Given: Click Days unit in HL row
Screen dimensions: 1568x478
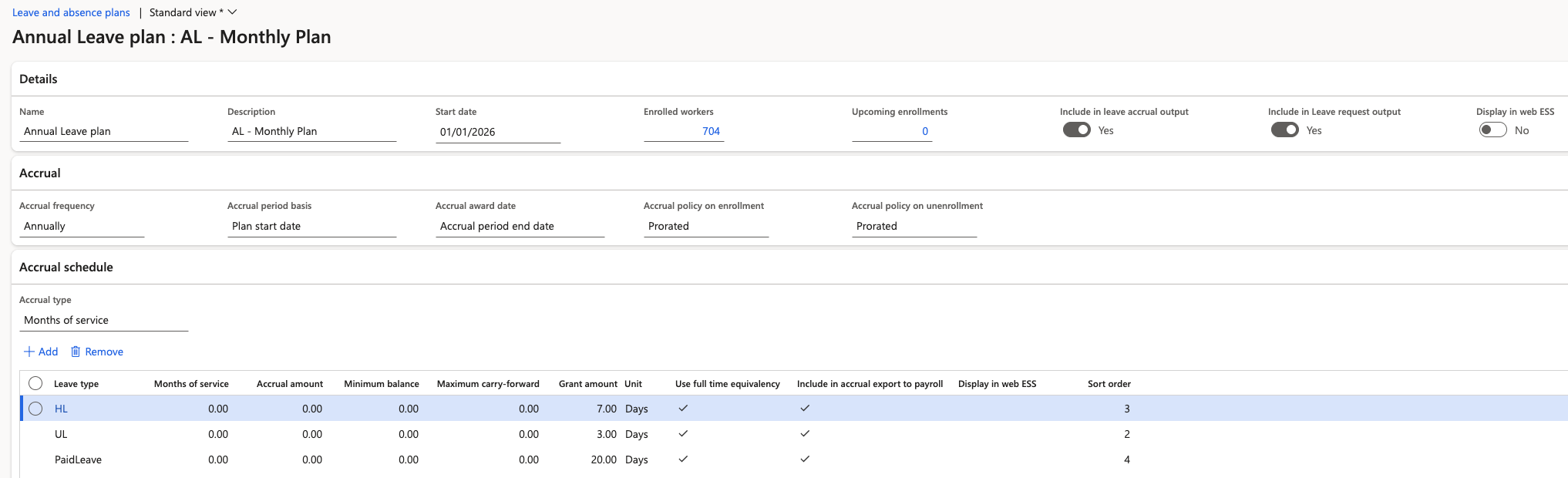Looking at the screenshot, I should pos(637,409).
